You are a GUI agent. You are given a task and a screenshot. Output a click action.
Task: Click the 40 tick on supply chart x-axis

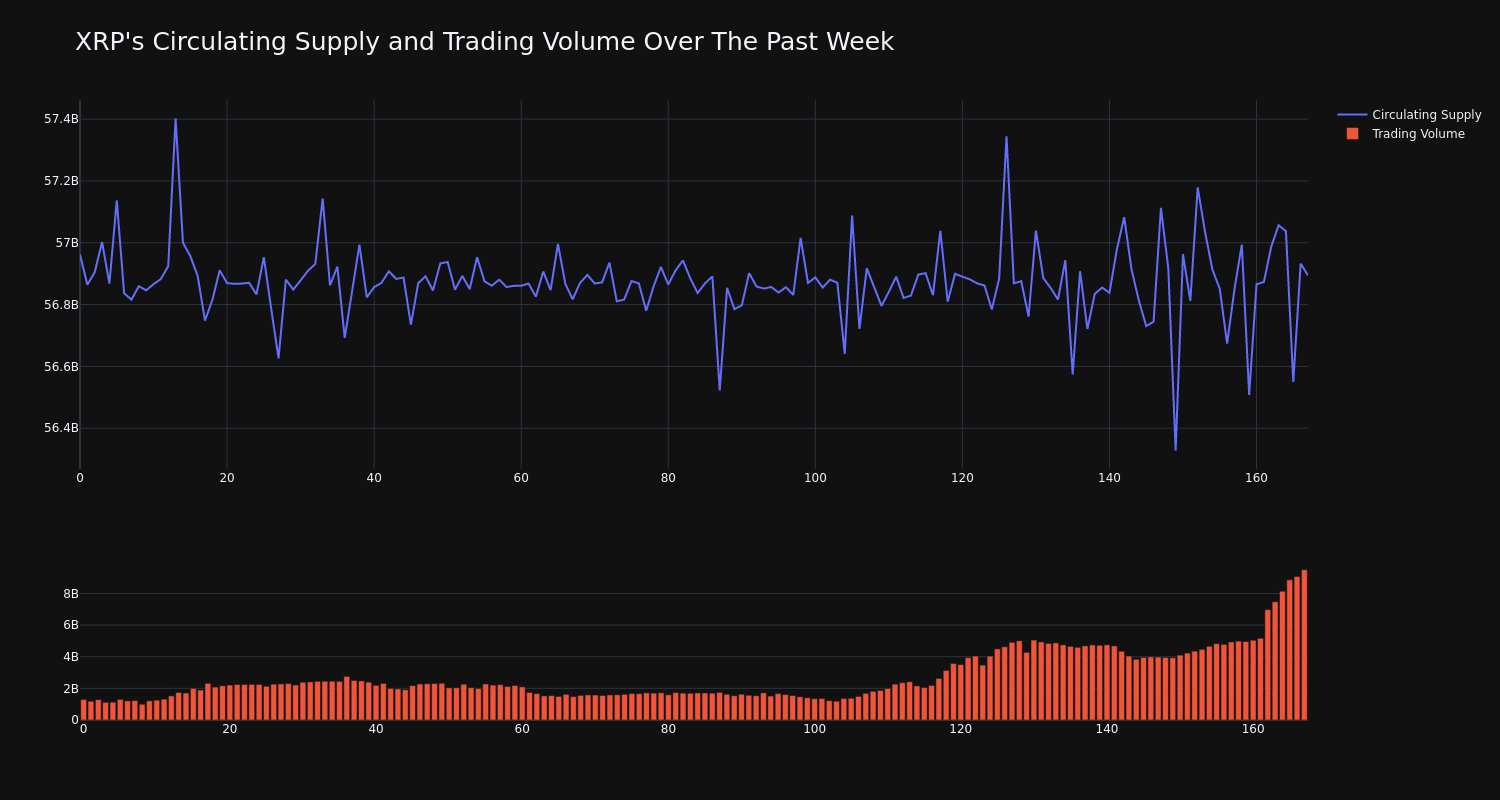pyautogui.click(x=374, y=478)
